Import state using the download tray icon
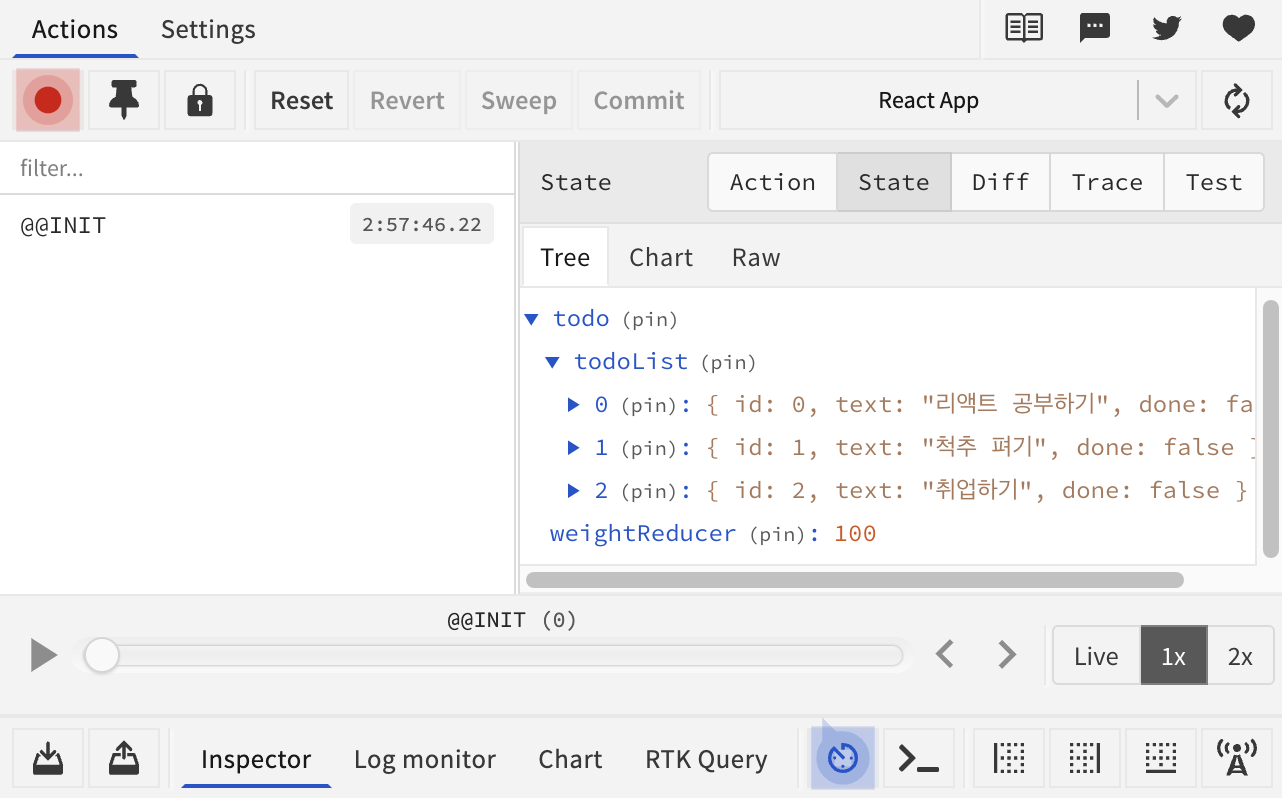The image size is (1282, 798). click(x=48, y=758)
